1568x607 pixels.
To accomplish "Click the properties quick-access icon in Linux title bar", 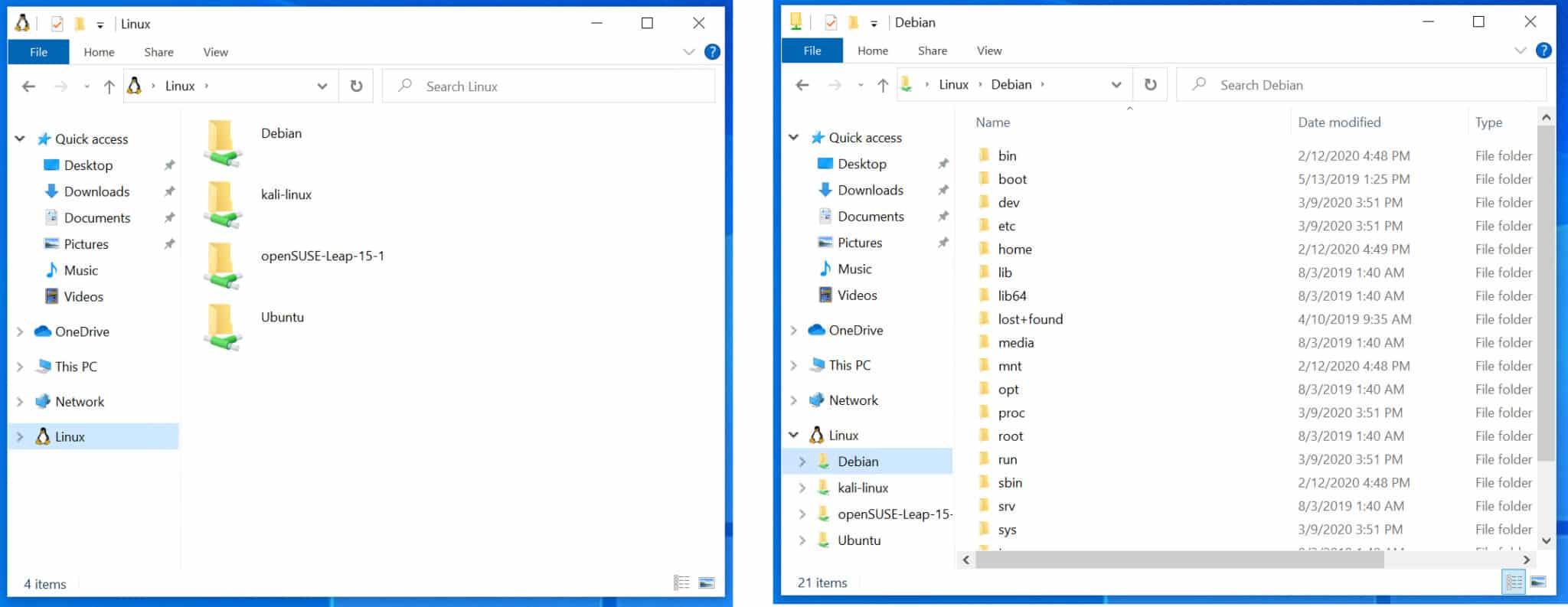I will (x=57, y=24).
